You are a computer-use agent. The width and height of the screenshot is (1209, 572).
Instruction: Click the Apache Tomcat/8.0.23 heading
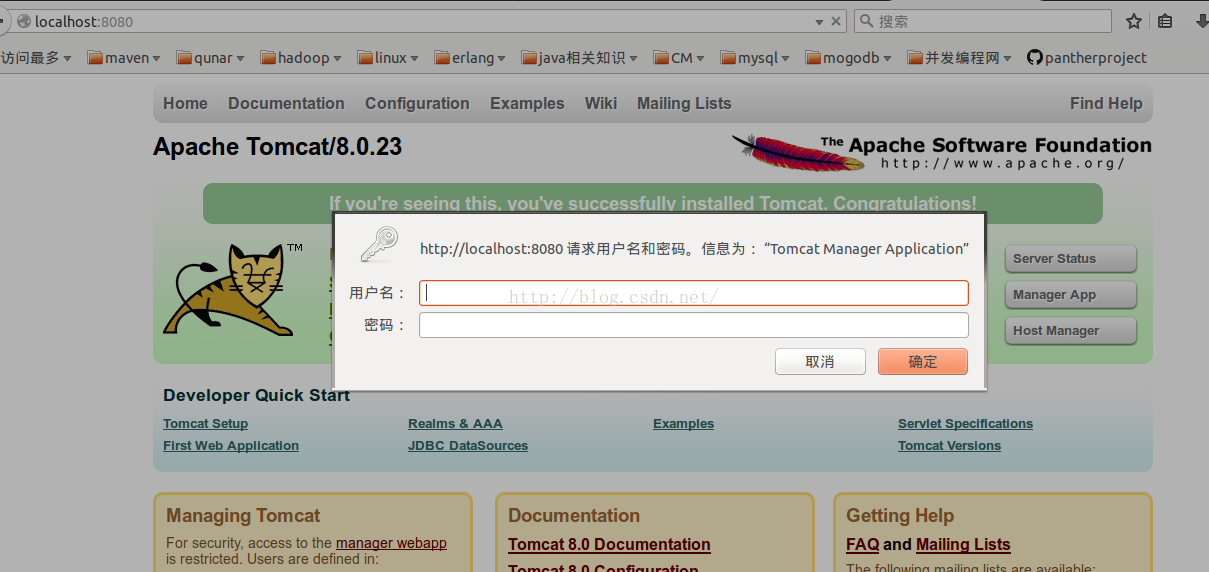click(x=278, y=147)
